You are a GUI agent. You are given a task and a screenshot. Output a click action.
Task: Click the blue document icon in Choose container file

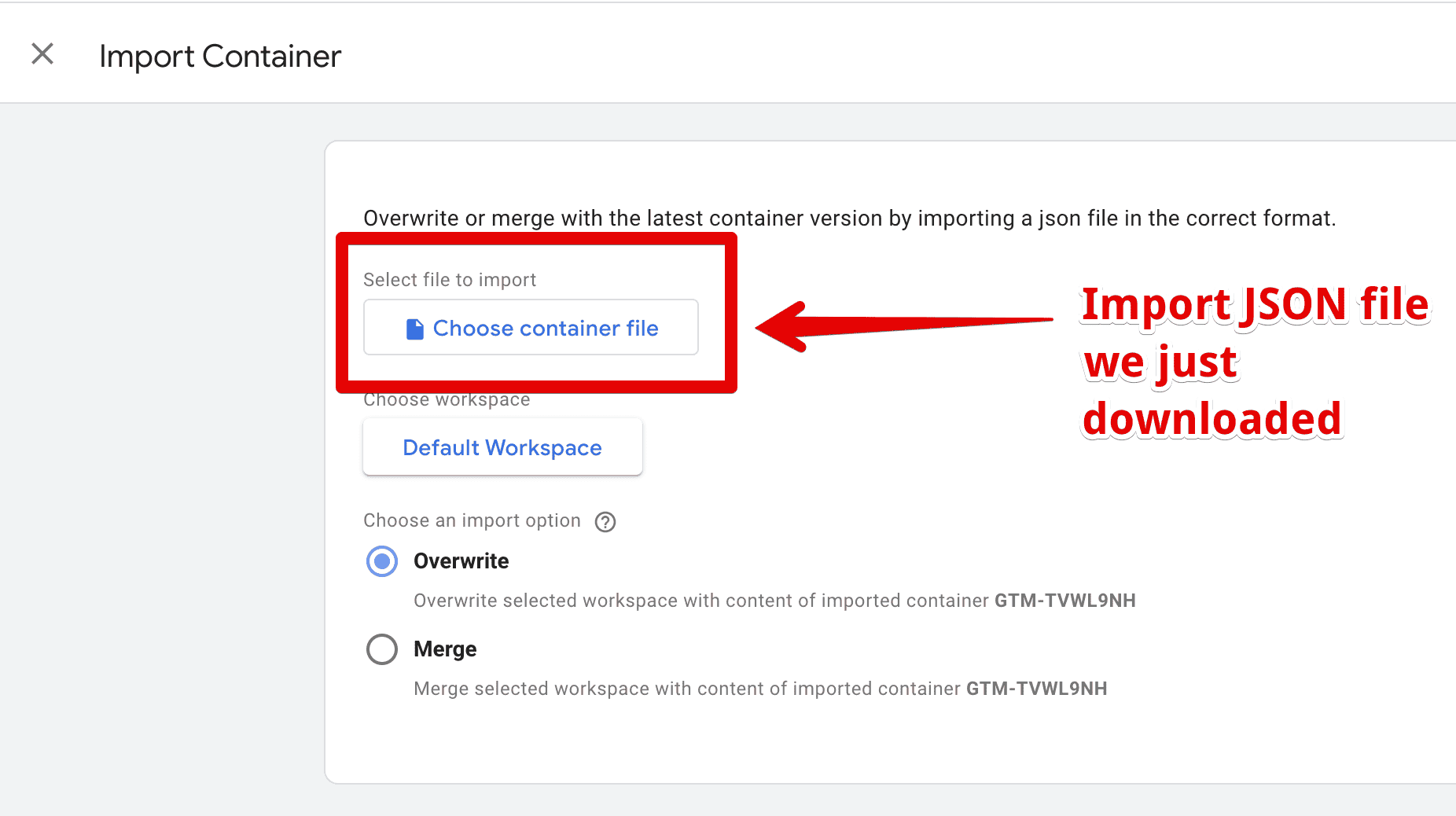coord(414,328)
